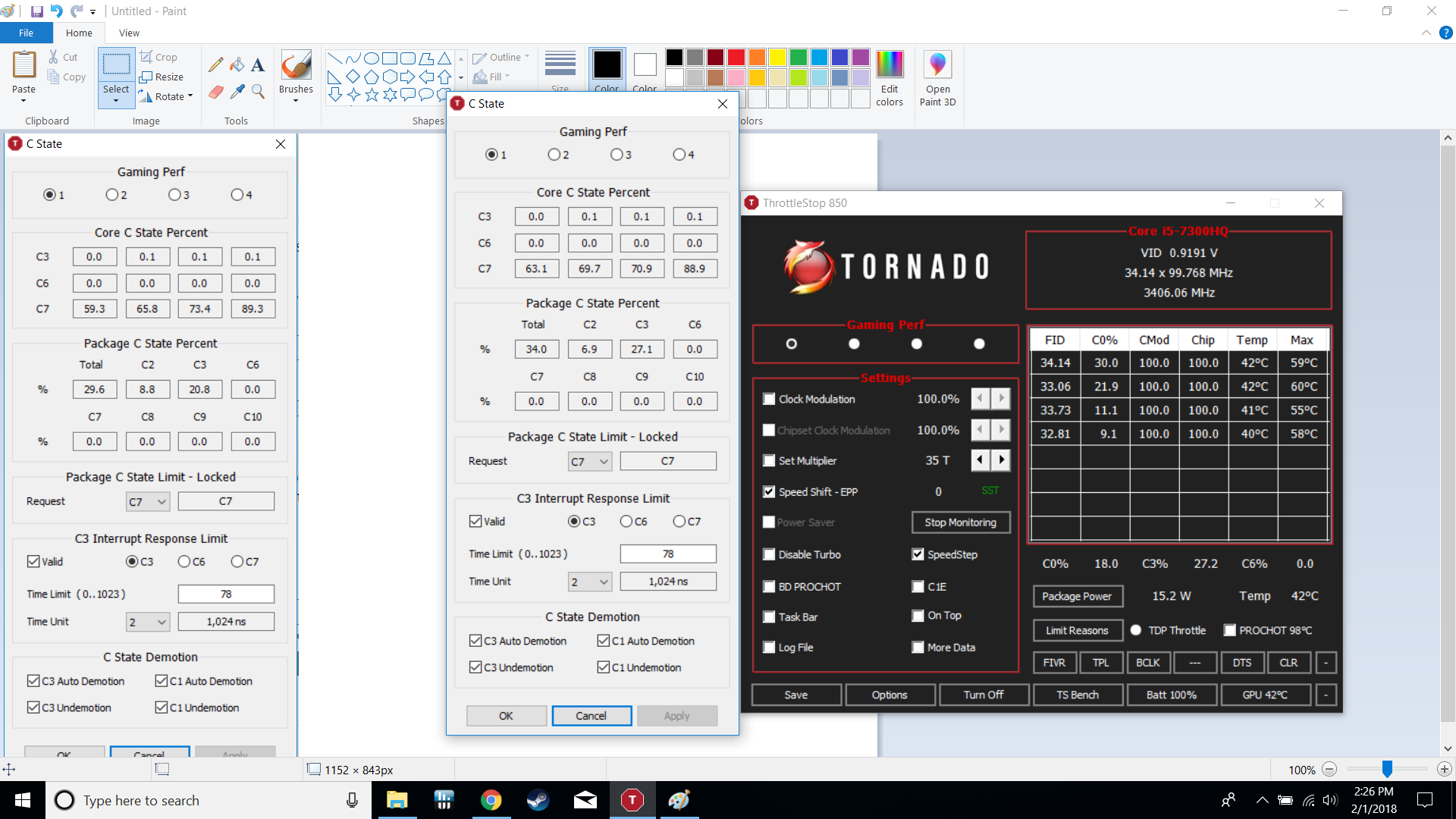1456x819 pixels.
Task: Select Gaming Perf option 3 in the center dialog
Action: pyautogui.click(x=617, y=155)
